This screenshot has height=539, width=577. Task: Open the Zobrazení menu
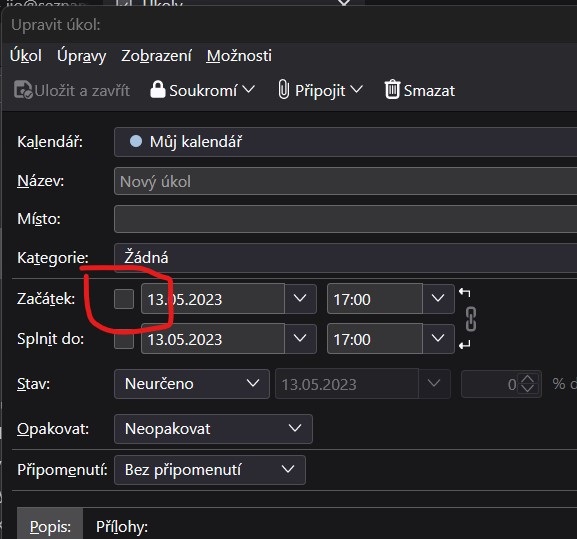156,56
